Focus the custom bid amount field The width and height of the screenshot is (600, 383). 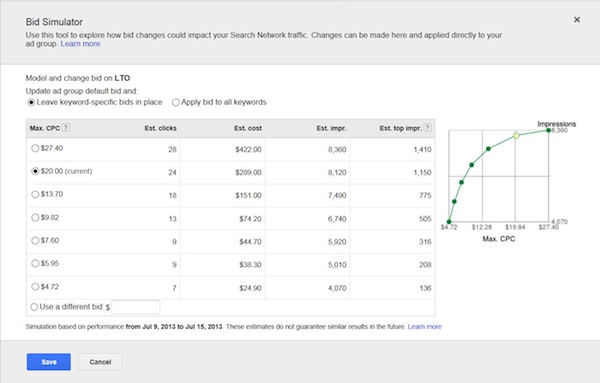coord(136,307)
